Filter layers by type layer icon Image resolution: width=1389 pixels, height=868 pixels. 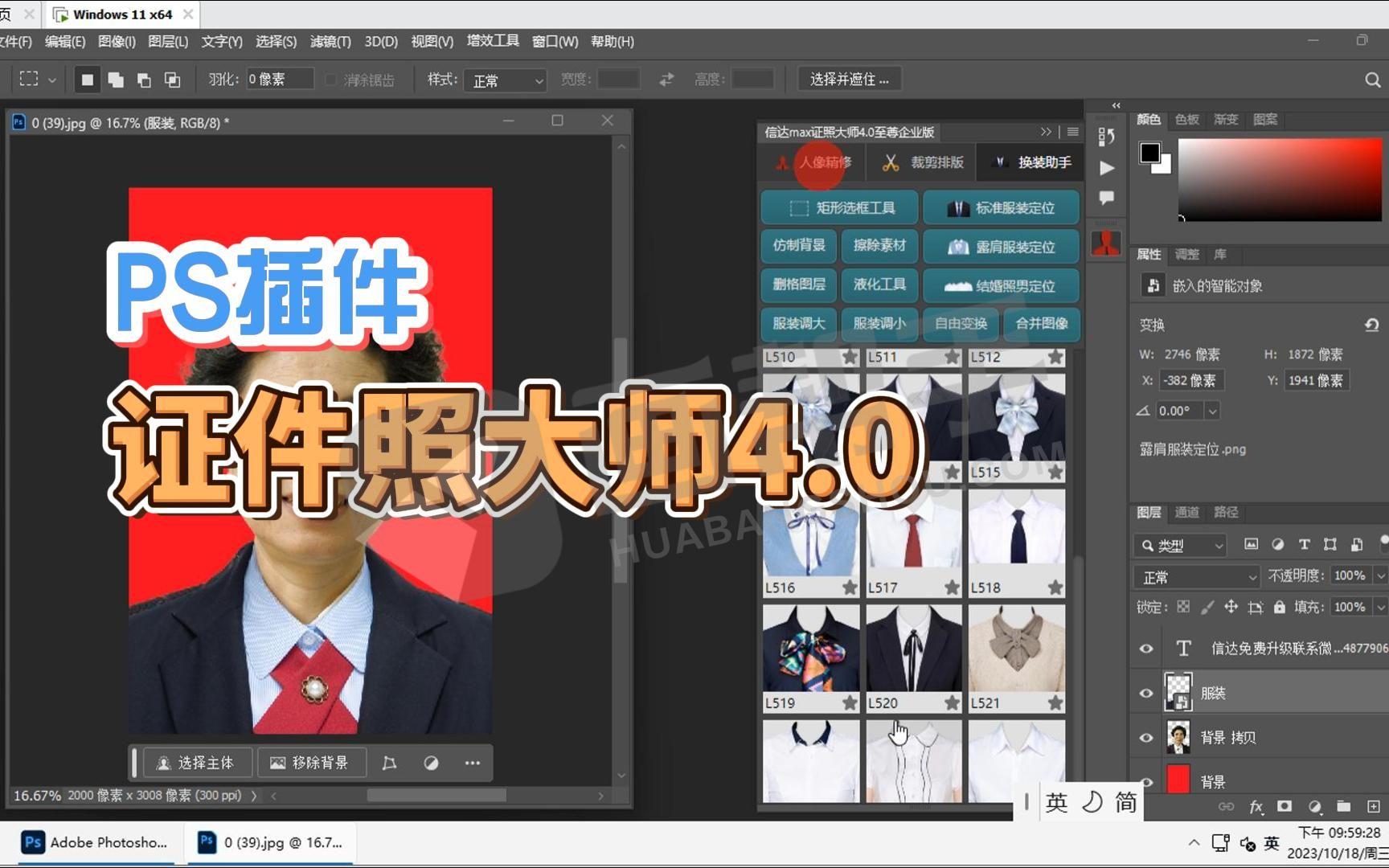[1304, 544]
